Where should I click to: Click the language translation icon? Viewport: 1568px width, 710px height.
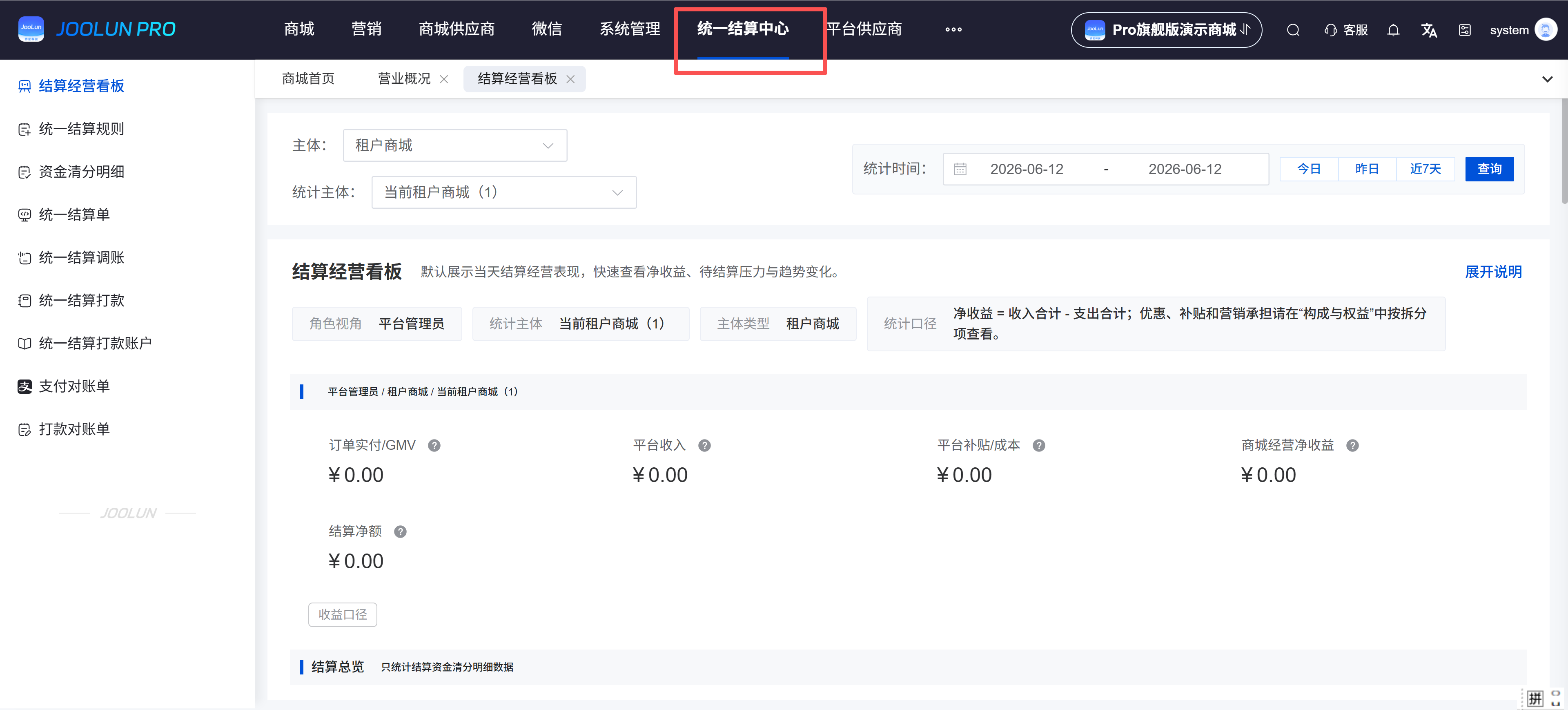point(1429,30)
